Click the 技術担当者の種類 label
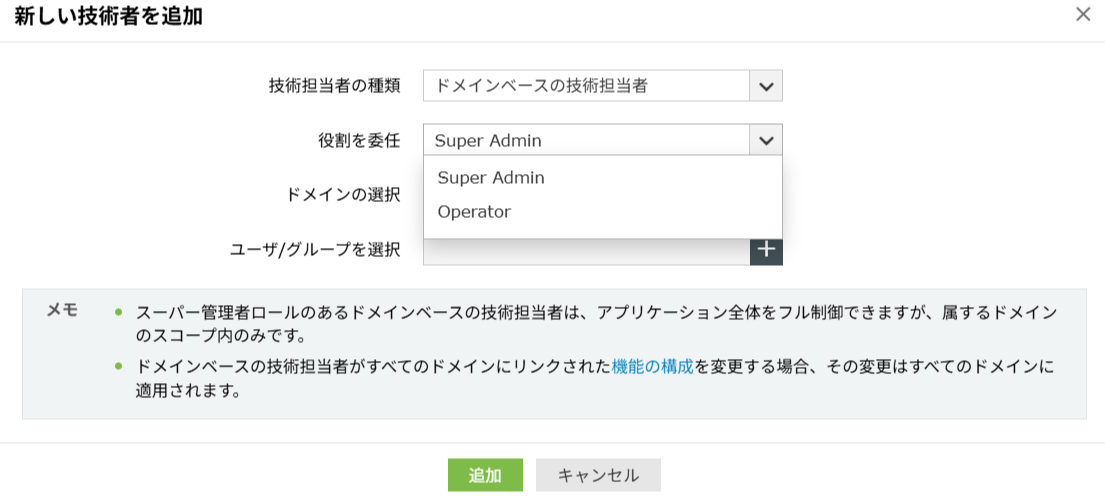This screenshot has width=1105, height=502. 335,86
